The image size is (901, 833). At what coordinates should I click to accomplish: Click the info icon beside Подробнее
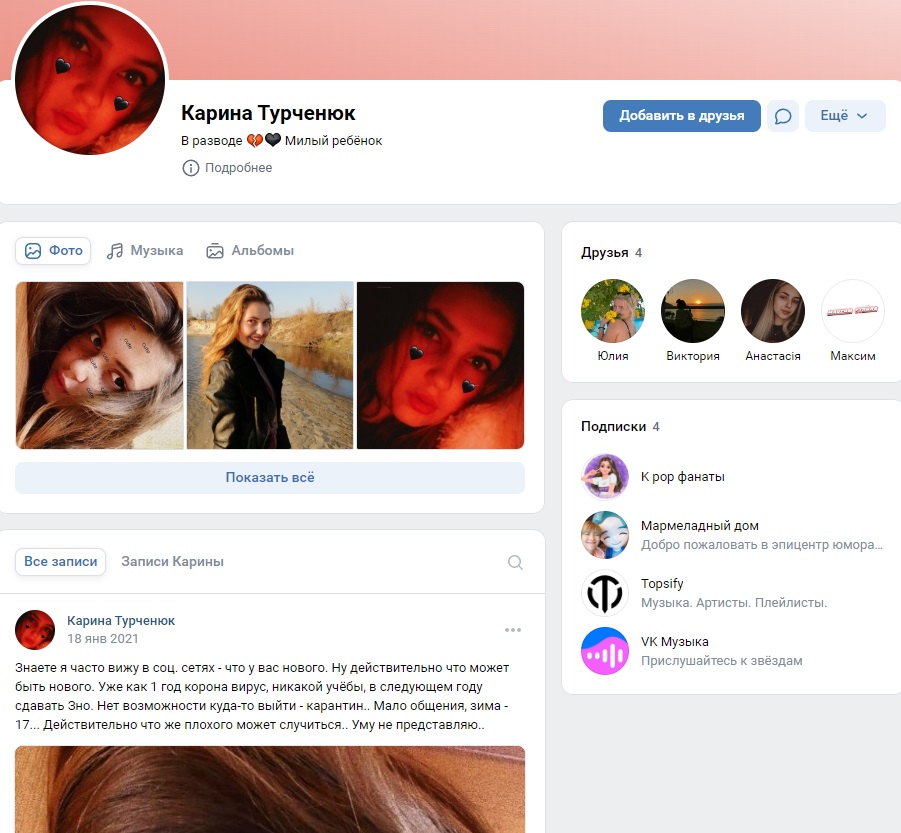191,168
